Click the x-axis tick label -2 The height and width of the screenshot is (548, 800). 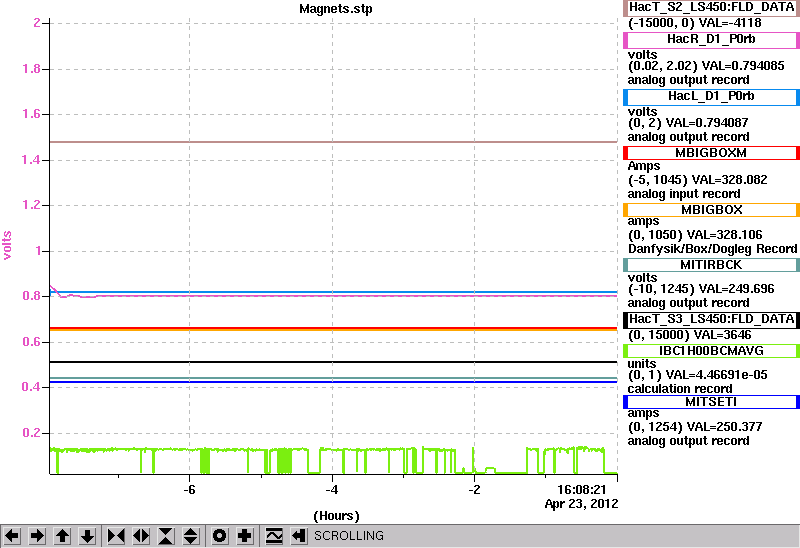pyautogui.click(x=474, y=490)
